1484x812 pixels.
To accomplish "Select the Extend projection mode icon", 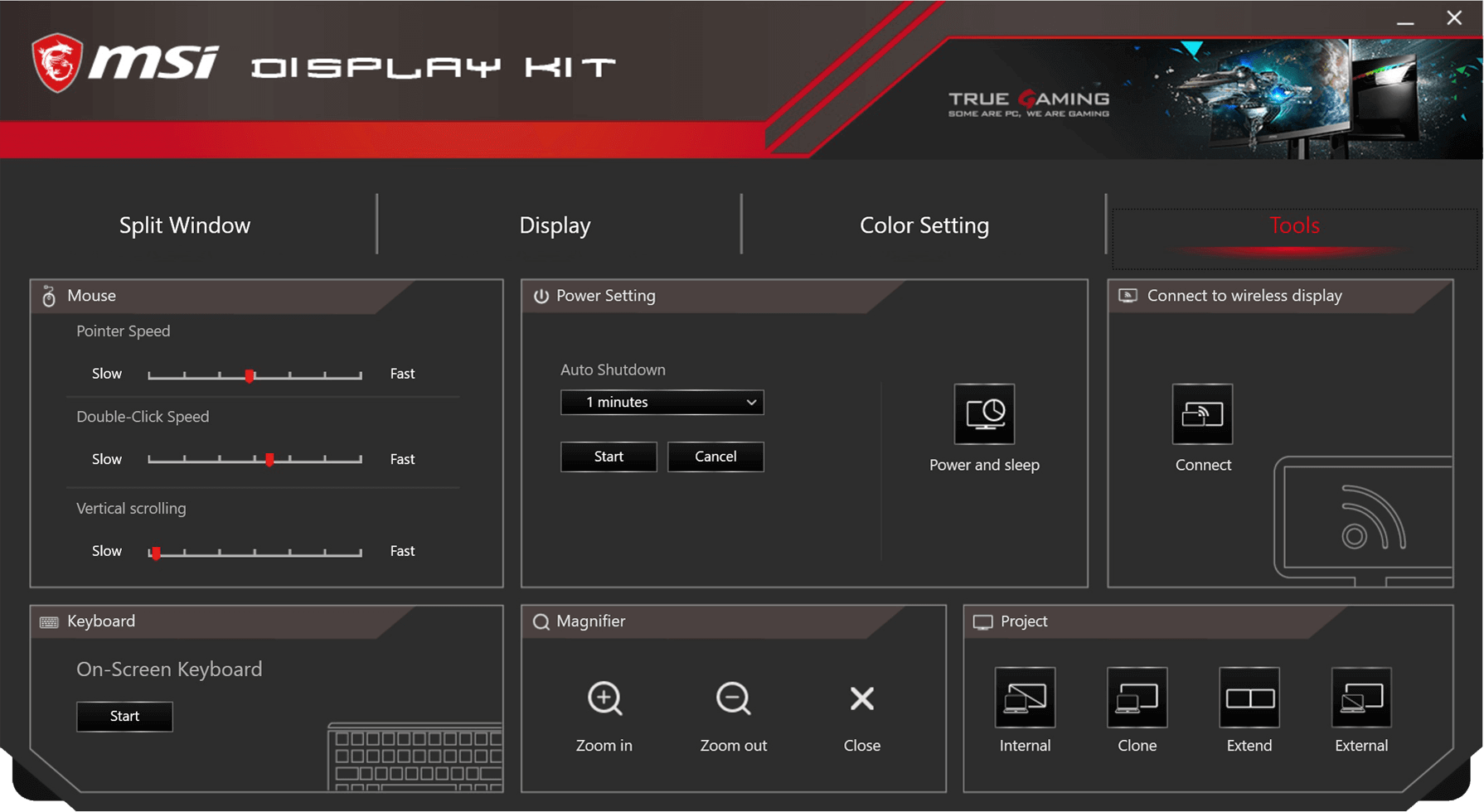I will [x=1249, y=698].
